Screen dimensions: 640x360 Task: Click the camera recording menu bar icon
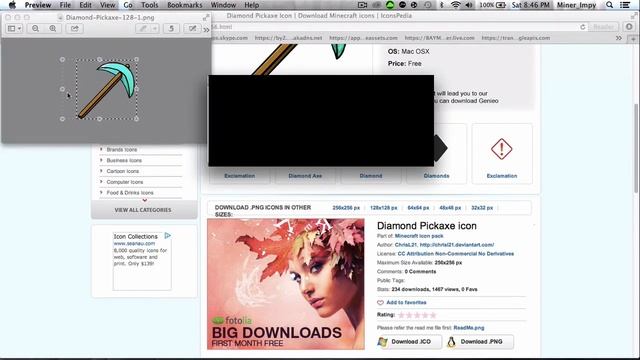click(x=362, y=5)
